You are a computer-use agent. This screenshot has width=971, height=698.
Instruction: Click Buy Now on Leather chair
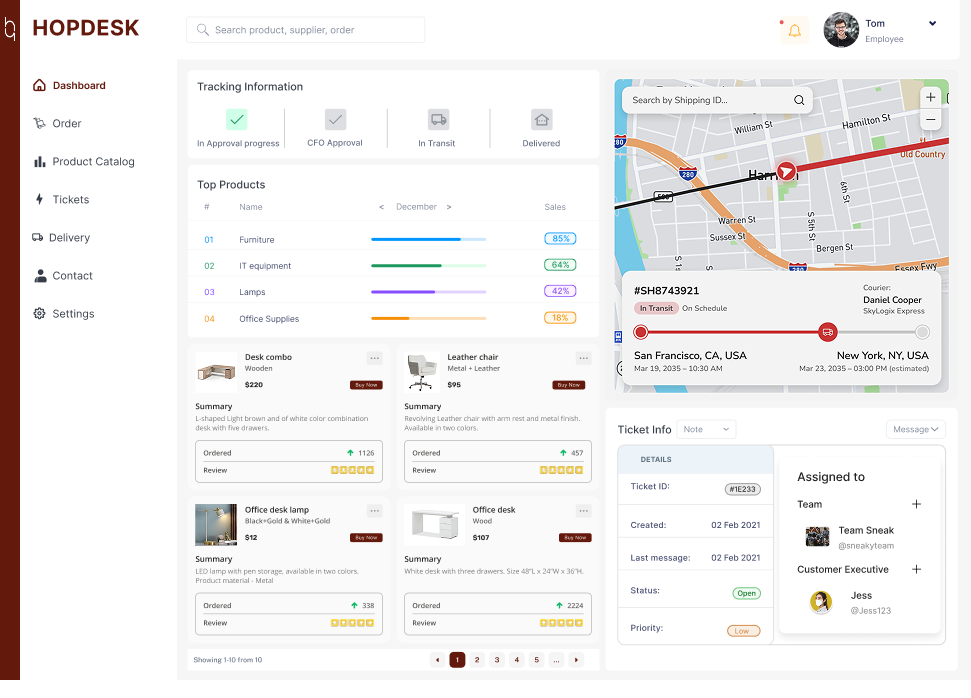[x=569, y=385]
